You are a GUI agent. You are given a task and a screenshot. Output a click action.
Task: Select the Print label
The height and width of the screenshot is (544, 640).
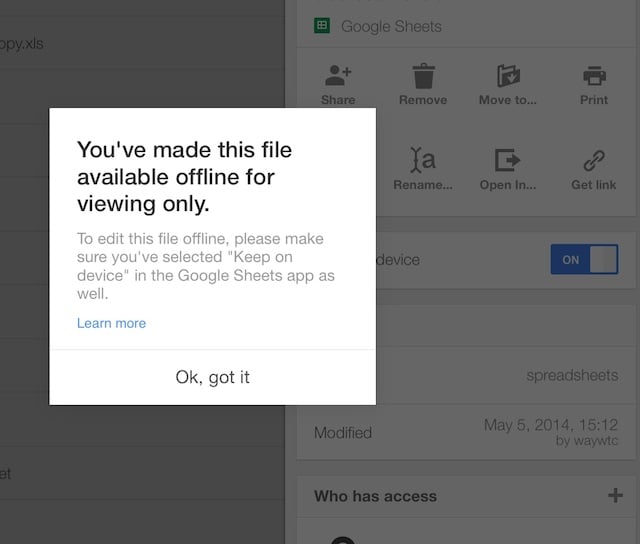pos(594,100)
